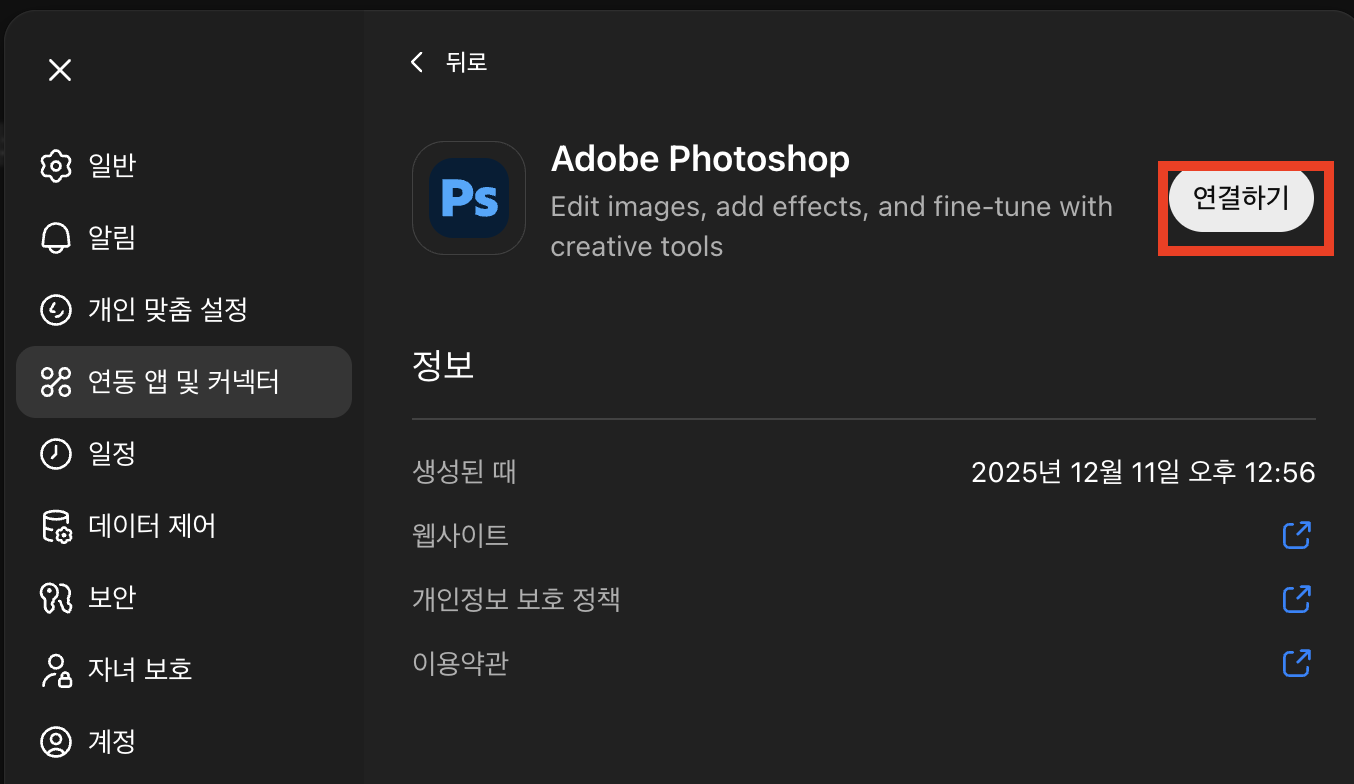Select 연동 앱 및 커넥터 in the sidebar
The height and width of the screenshot is (784, 1354).
[184, 382]
